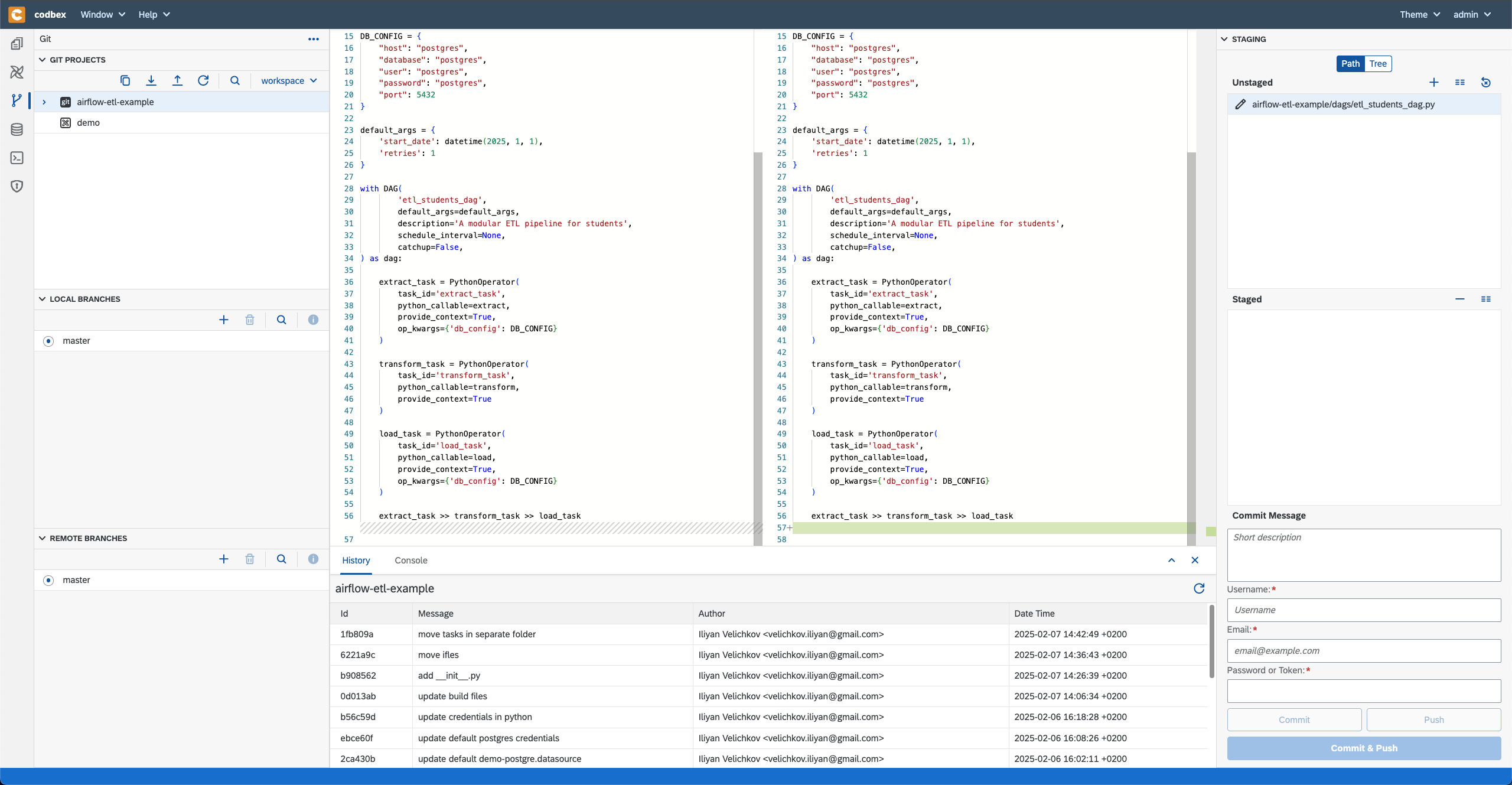Click the push (upload) icon in Git toolbar
The width and height of the screenshot is (1512, 785).
click(177, 81)
